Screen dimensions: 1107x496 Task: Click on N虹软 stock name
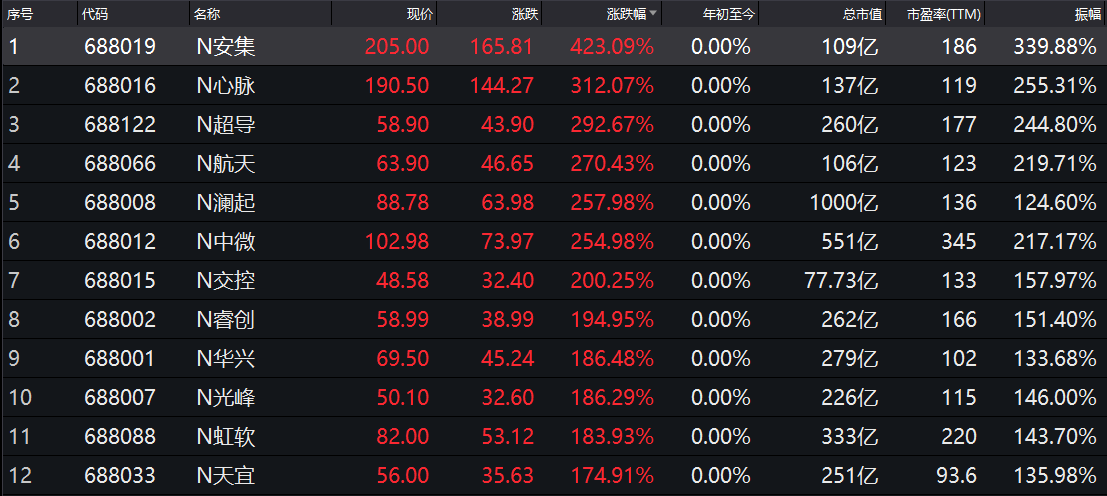pos(226,437)
